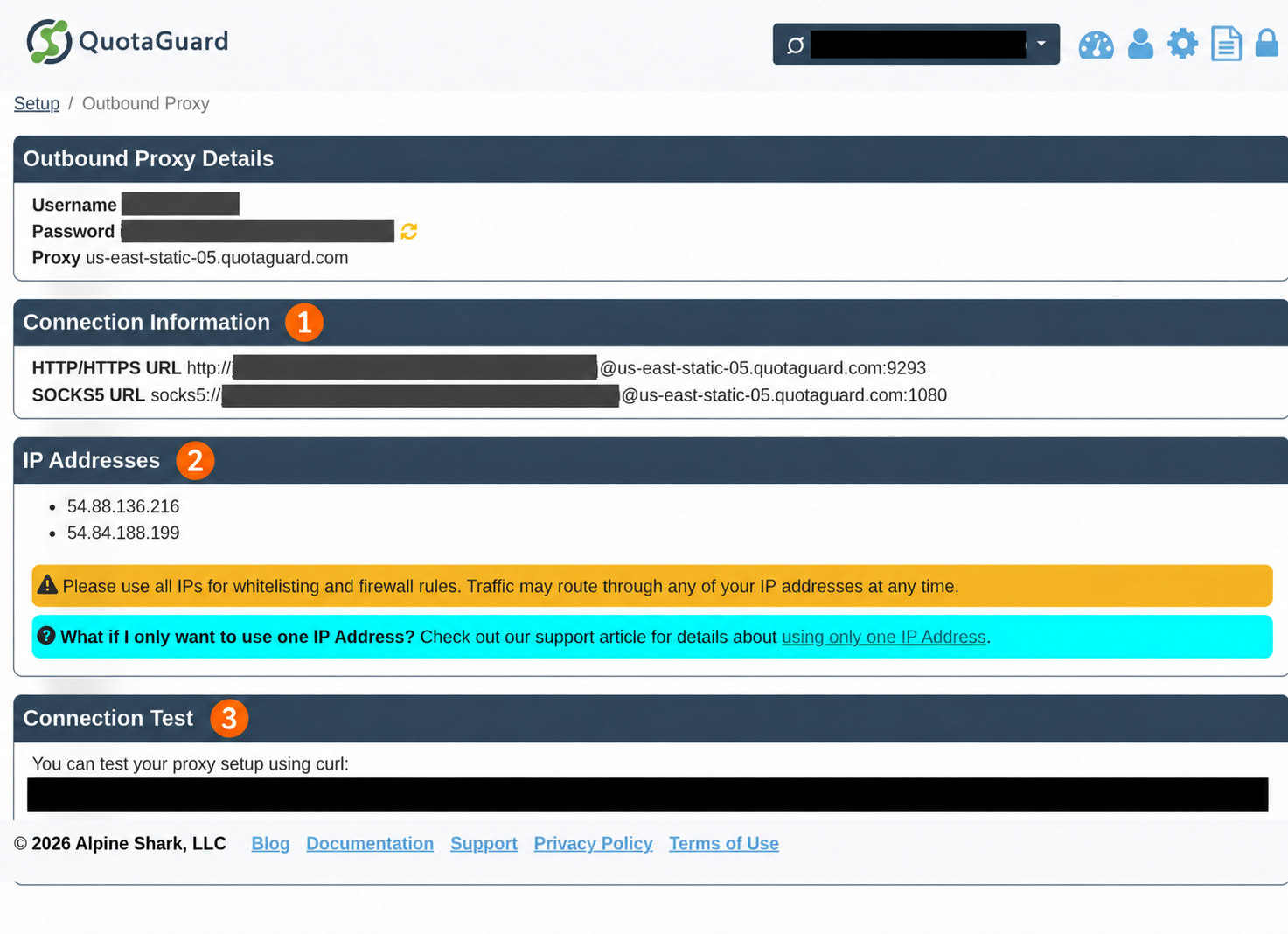Click the IP Addresses heading

click(92, 460)
